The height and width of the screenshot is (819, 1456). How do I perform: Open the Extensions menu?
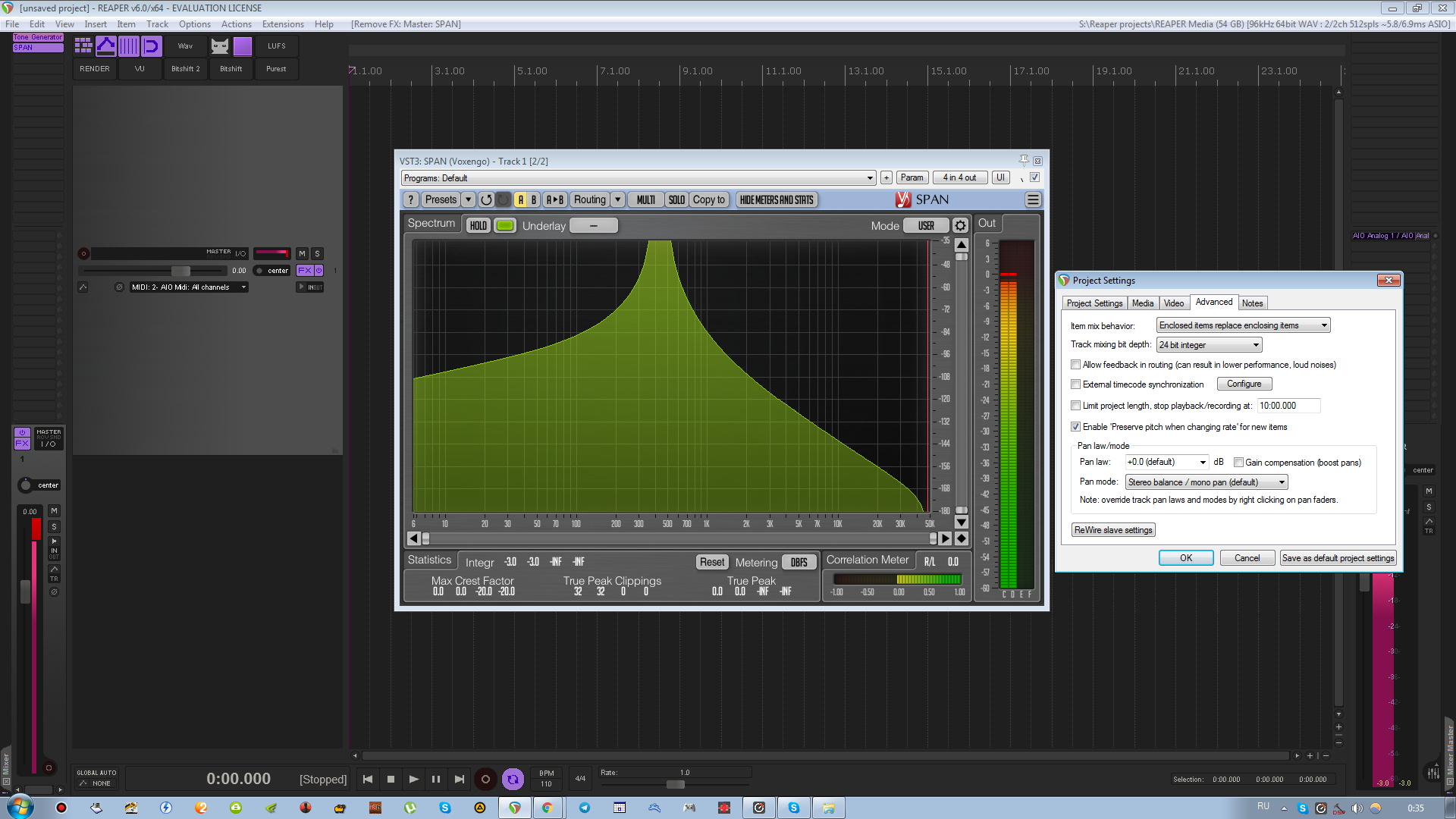click(x=283, y=24)
